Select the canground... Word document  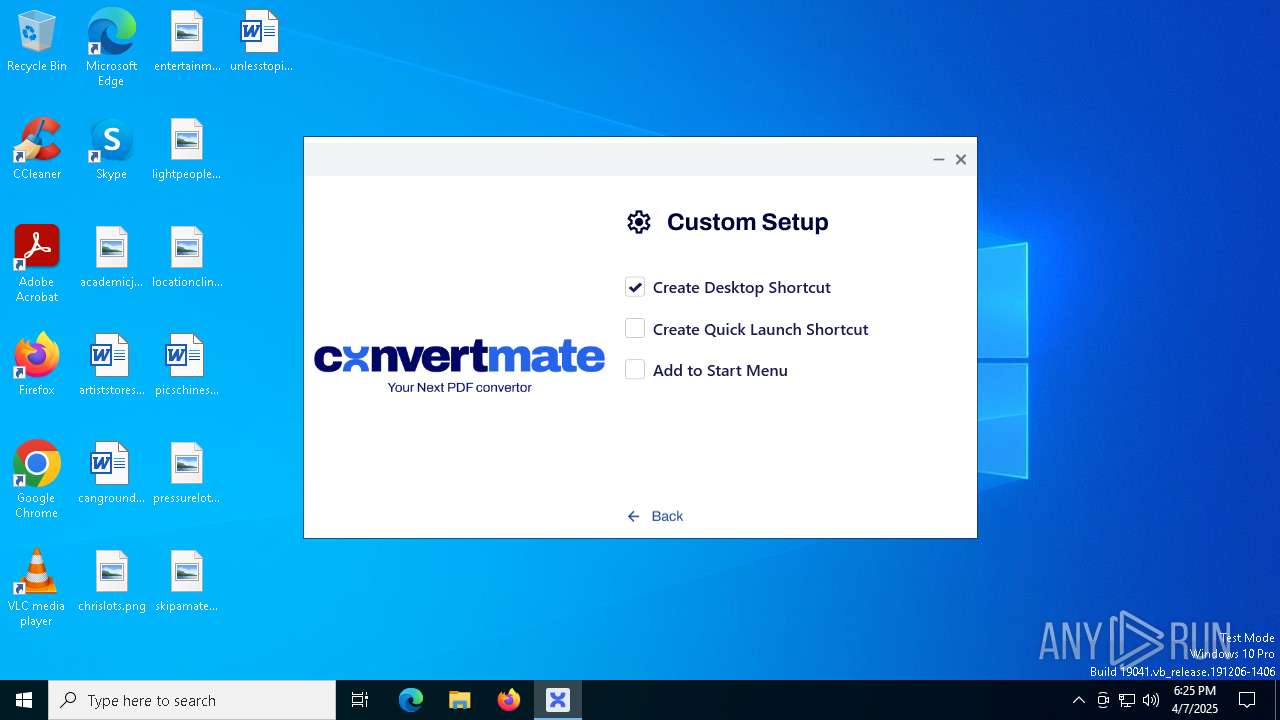click(111, 474)
